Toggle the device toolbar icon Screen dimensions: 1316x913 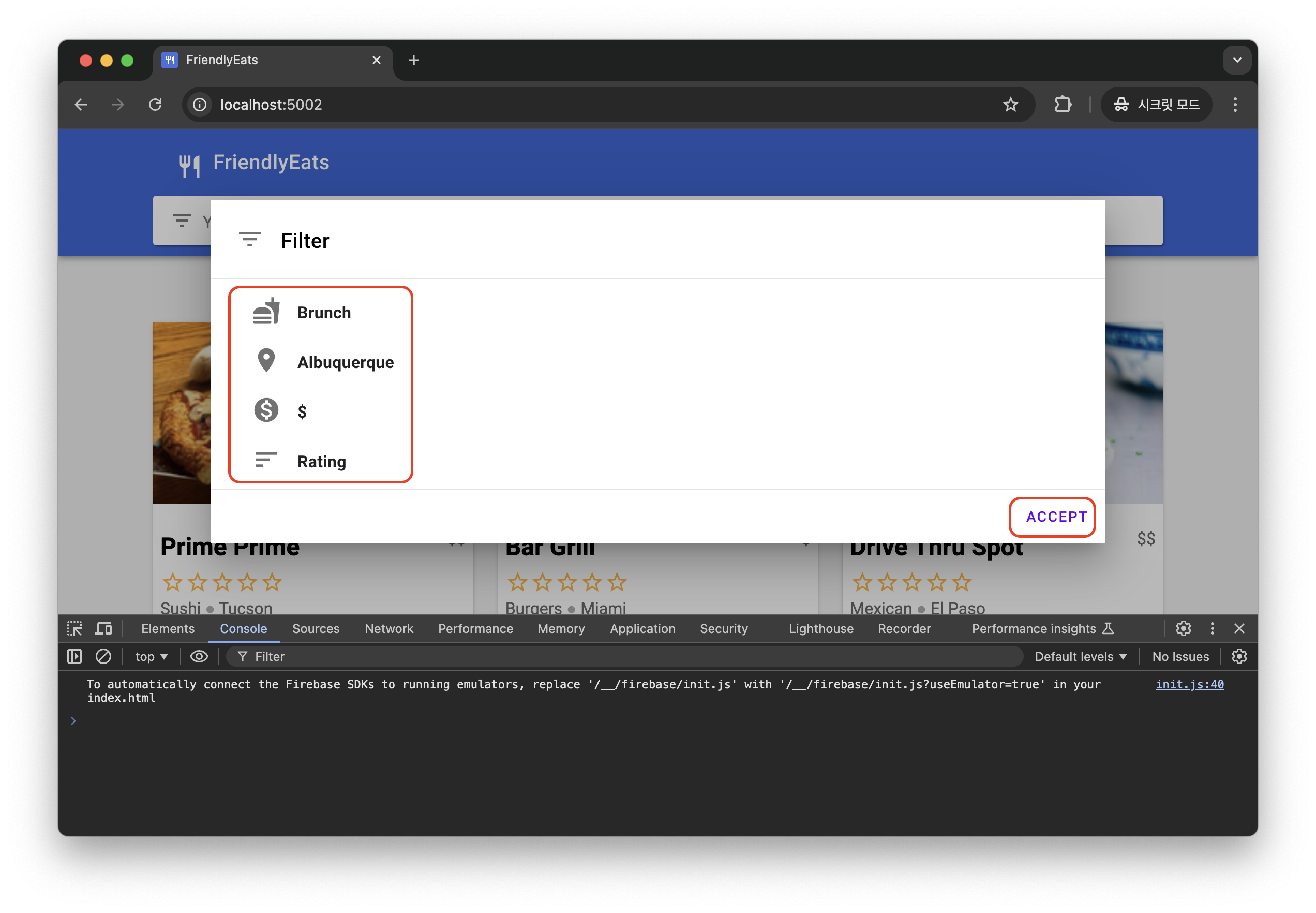coord(103,628)
